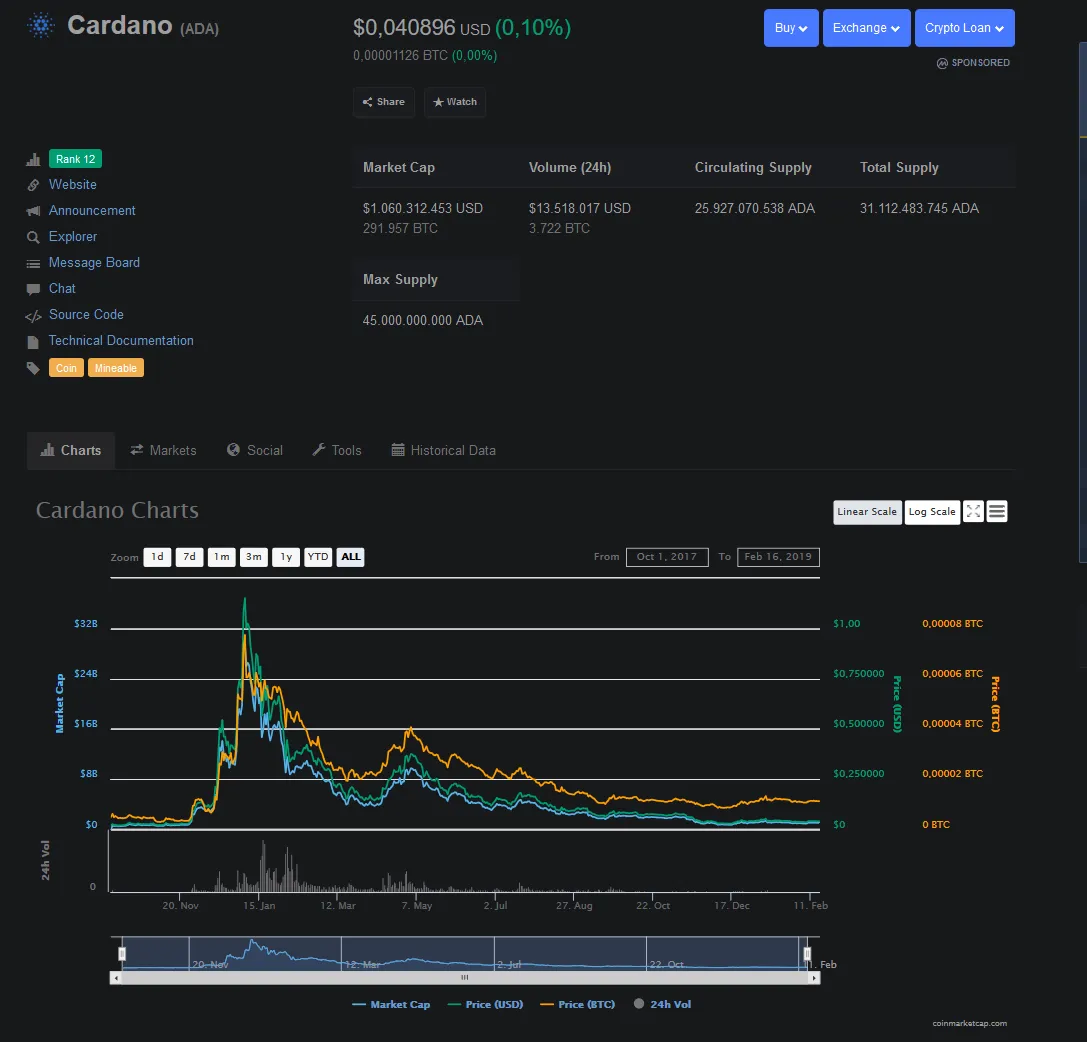Open the chart hamburger menu
Image resolution: width=1087 pixels, height=1042 pixels.
click(997, 512)
